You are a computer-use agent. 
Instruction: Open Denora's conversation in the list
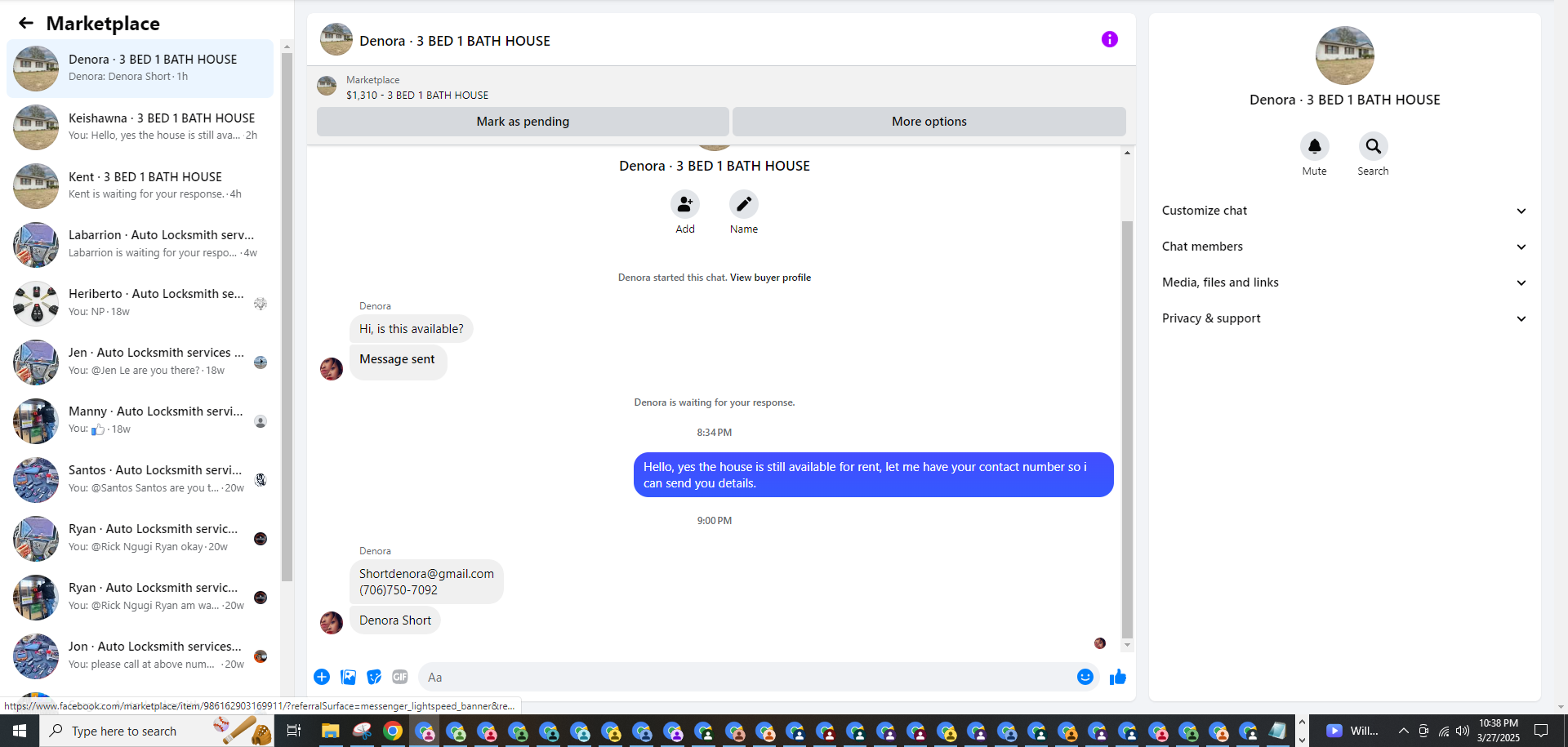coord(140,69)
